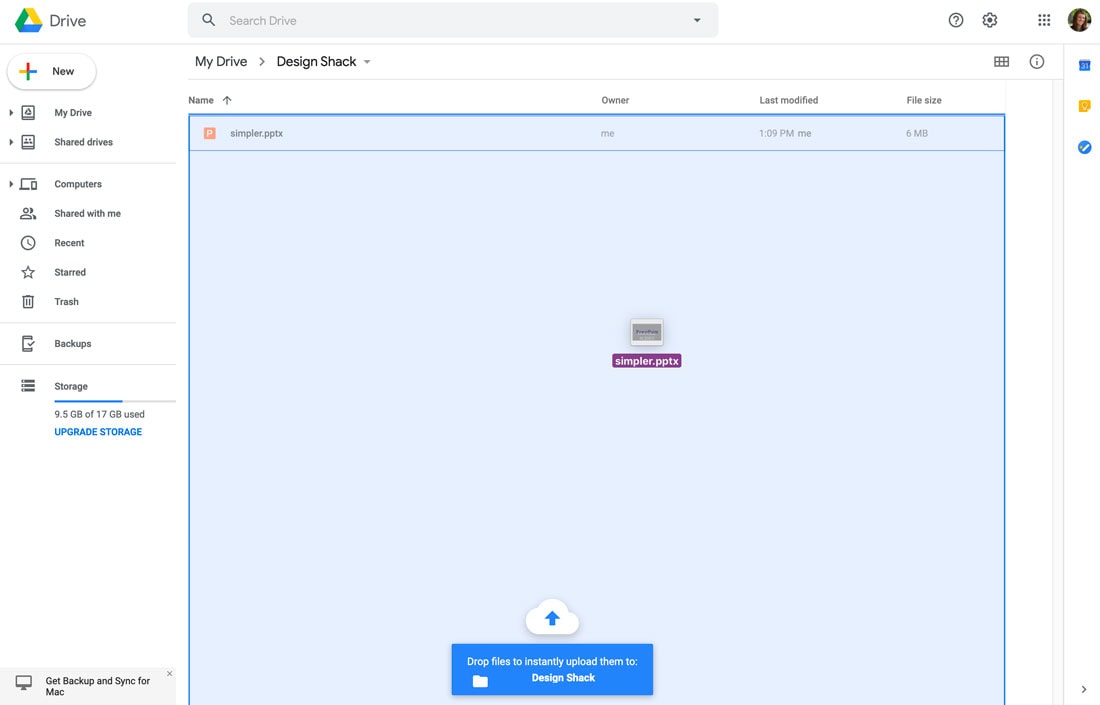This screenshot has height=705, width=1100.
Task: Open the Storage section
Action: click(71, 387)
